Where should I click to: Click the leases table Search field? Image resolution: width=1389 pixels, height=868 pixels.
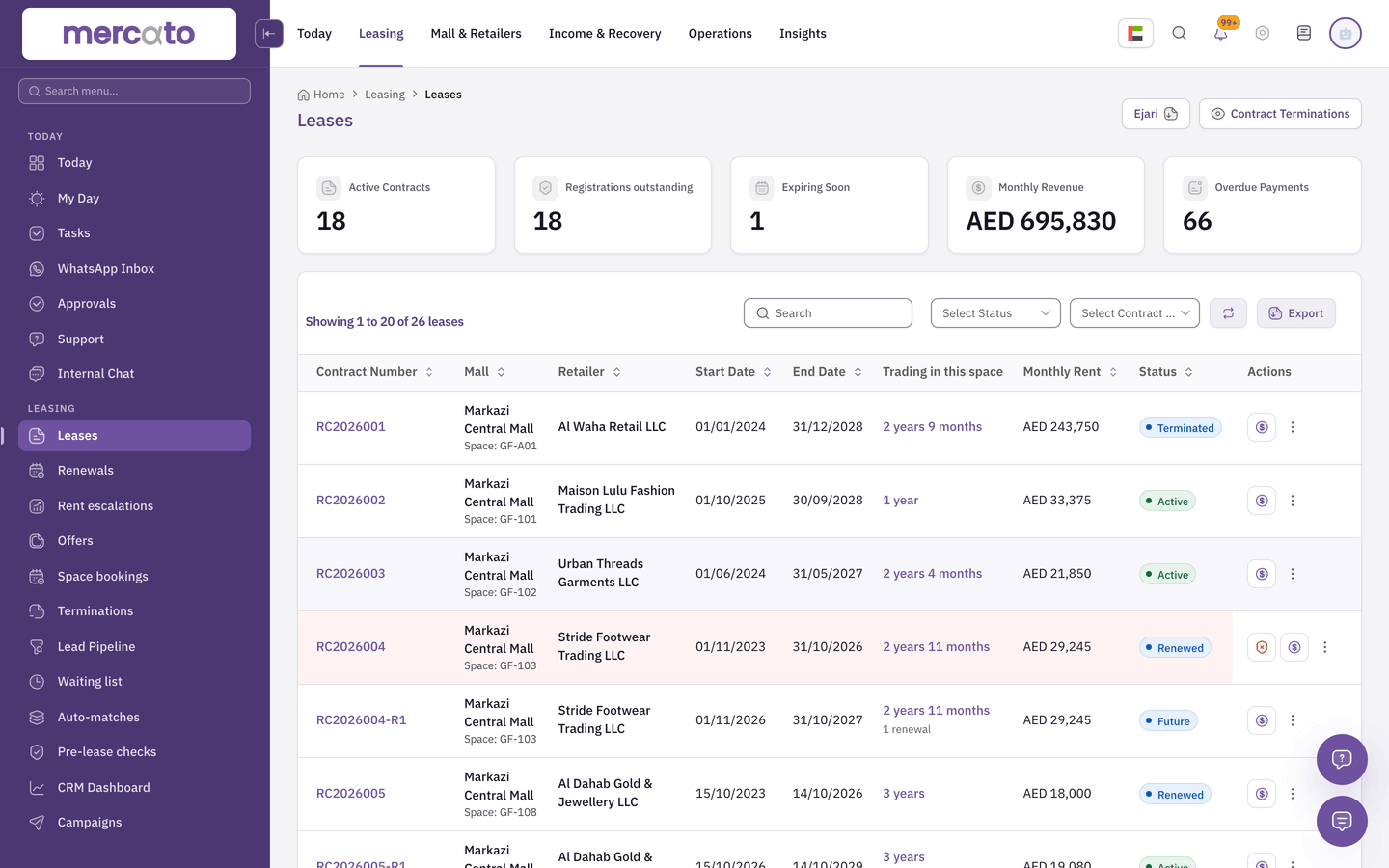tap(828, 313)
